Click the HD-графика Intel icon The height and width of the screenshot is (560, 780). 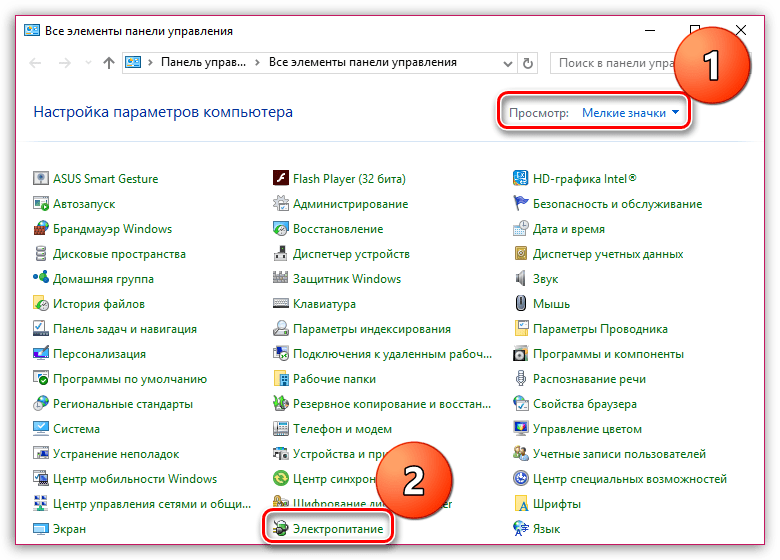520,178
